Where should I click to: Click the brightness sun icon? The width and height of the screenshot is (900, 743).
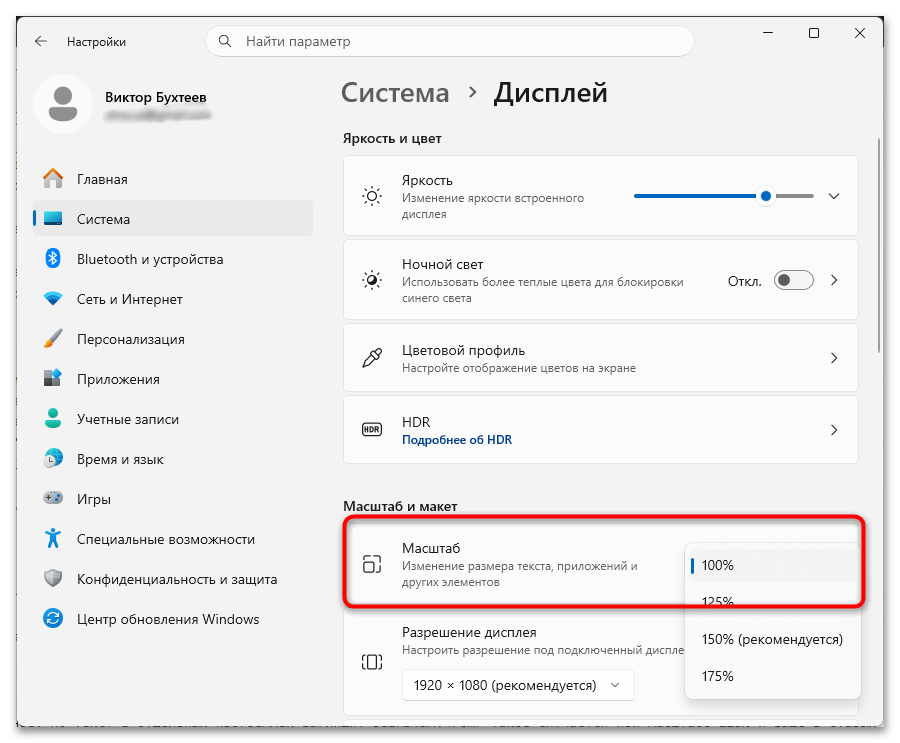tap(372, 196)
